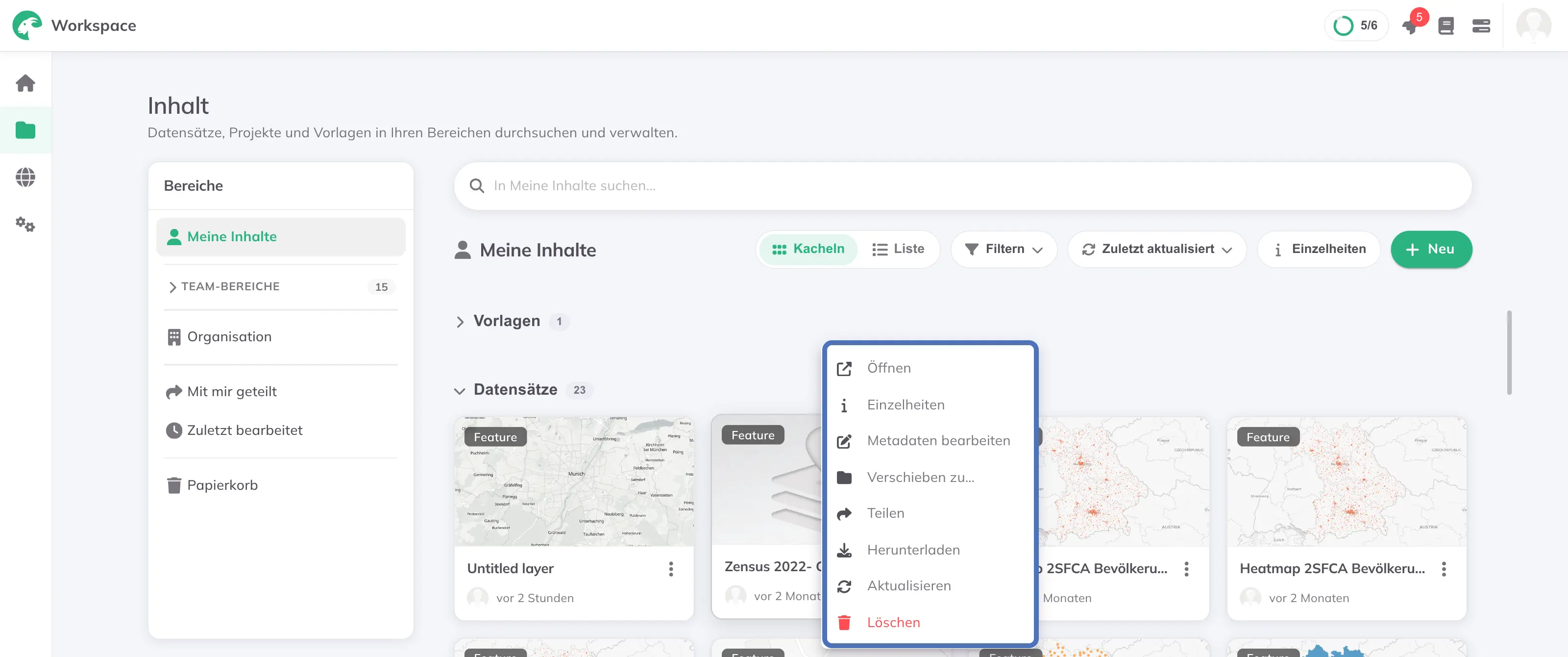Screen dimensions: 1568x657
Task: Open the user avatar menu
Action: tap(1533, 25)
